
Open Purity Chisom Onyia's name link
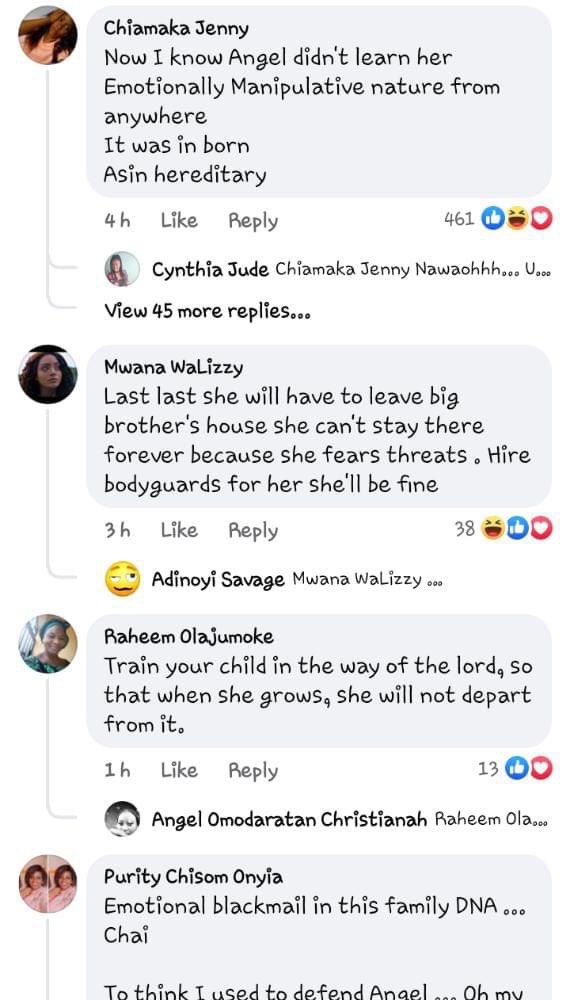coord(193,878)
